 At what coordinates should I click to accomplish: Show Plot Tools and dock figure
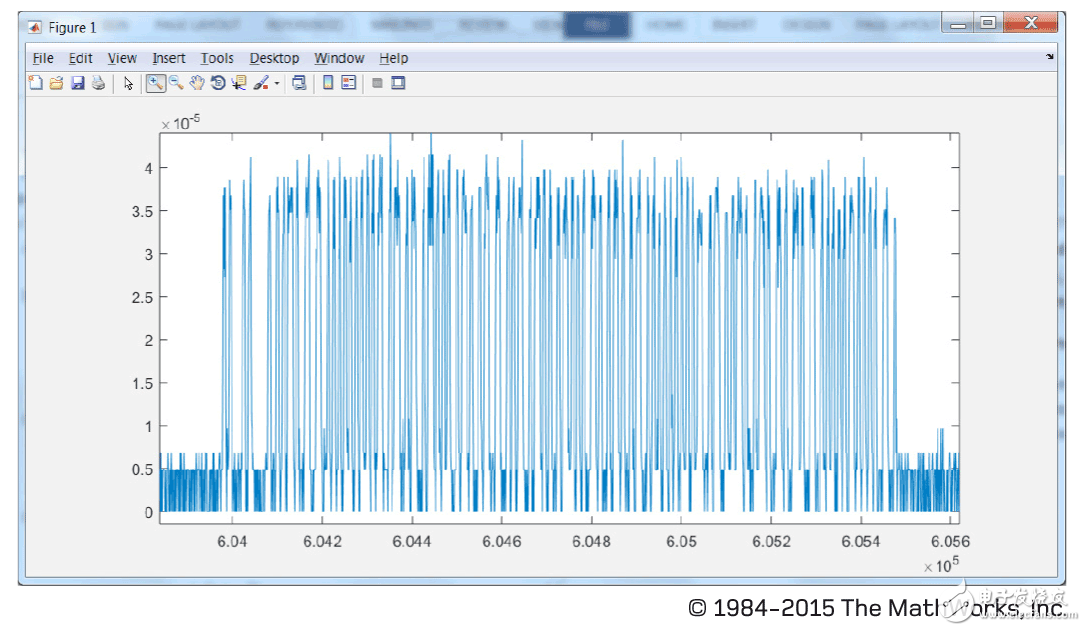tap(398, 84)
